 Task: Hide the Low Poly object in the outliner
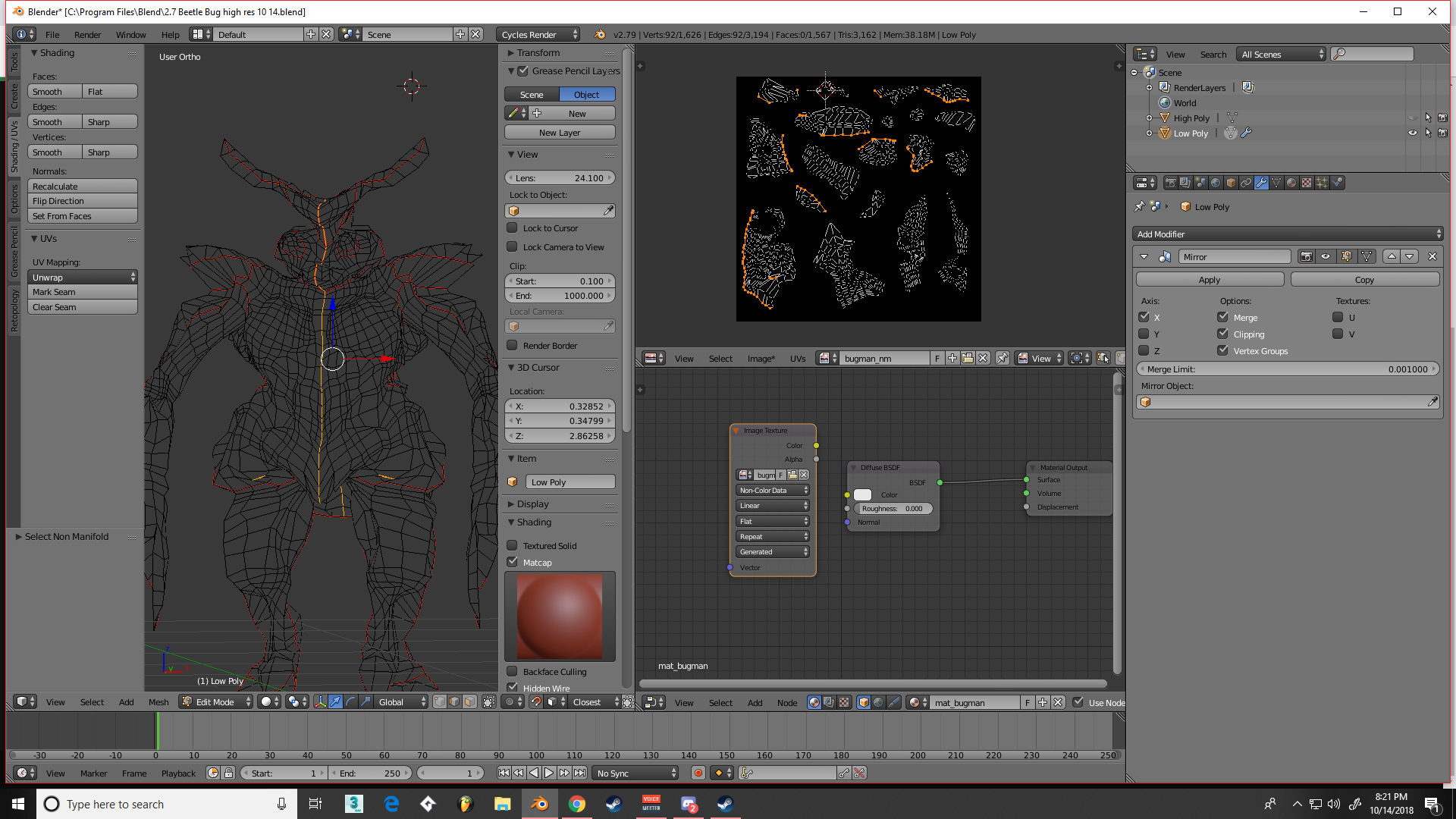coord(1412,133)
